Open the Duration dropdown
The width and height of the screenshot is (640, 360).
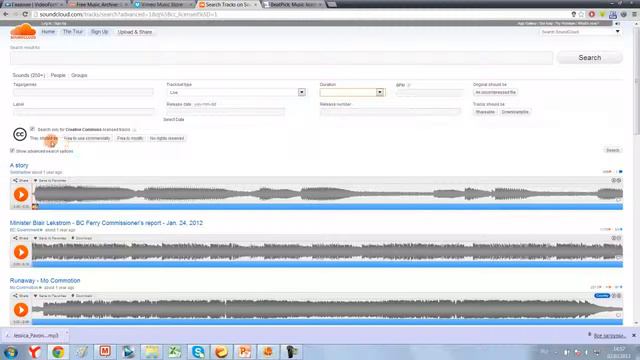tap(352, 92)
